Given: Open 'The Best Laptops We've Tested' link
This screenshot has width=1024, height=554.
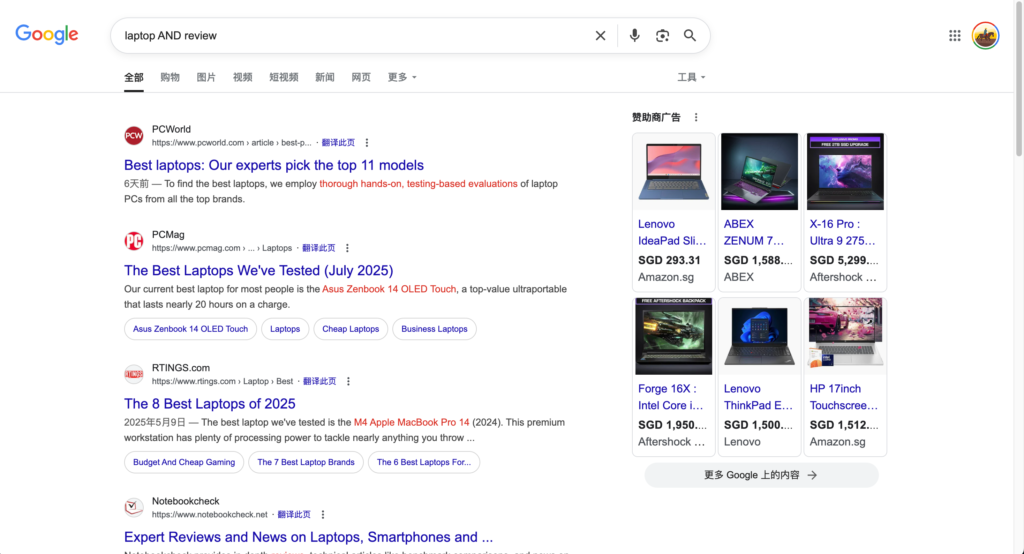Looking at the screenshot, I should [x=259, y=270].
